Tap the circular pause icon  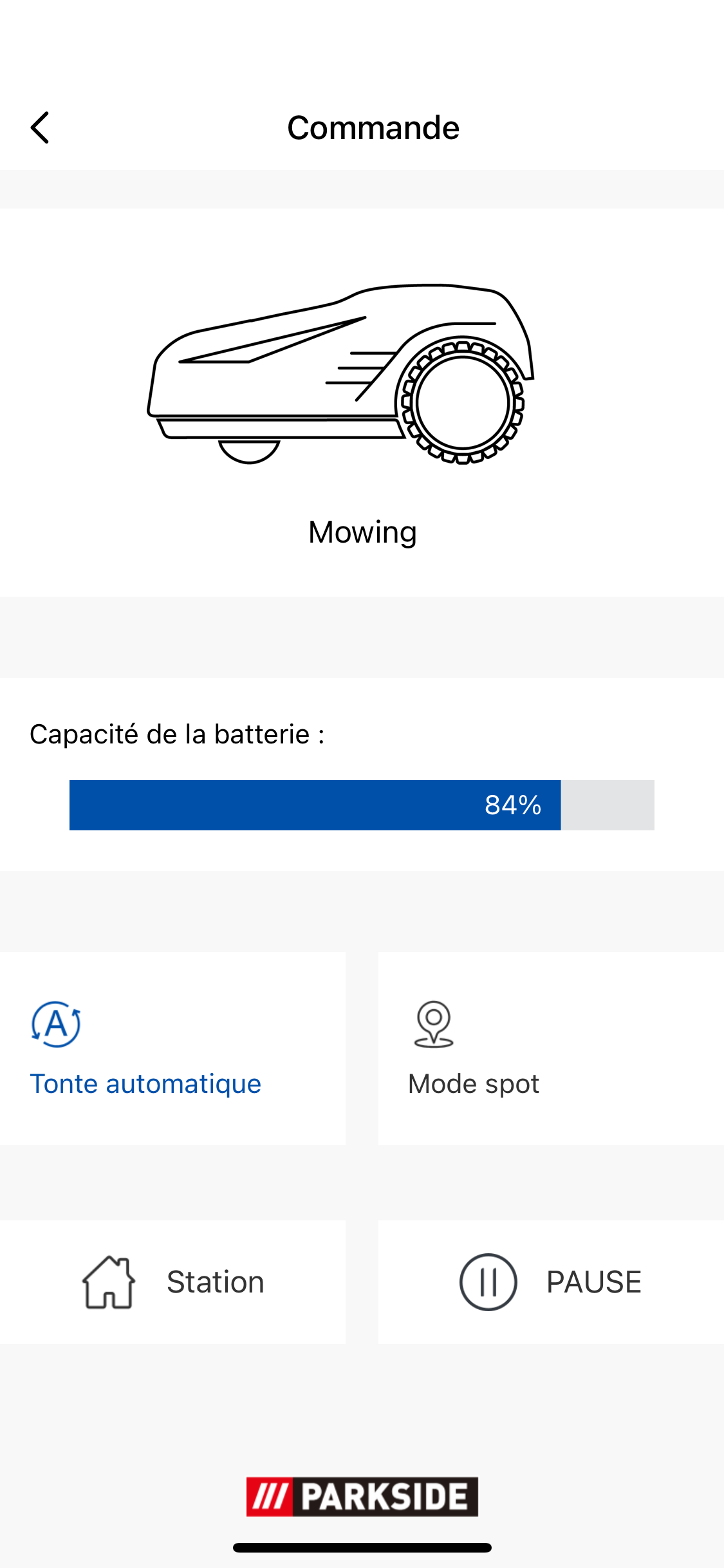pyautogui.click(x=488, y=1282)
